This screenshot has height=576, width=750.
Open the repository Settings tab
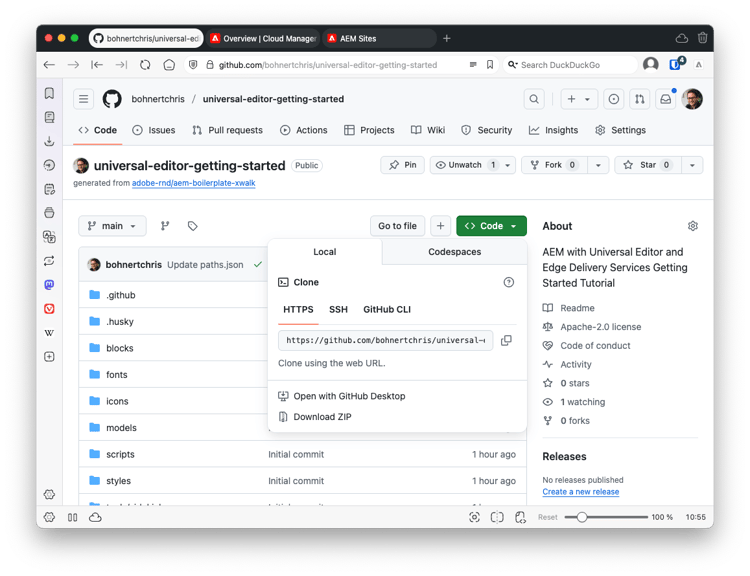620,130
